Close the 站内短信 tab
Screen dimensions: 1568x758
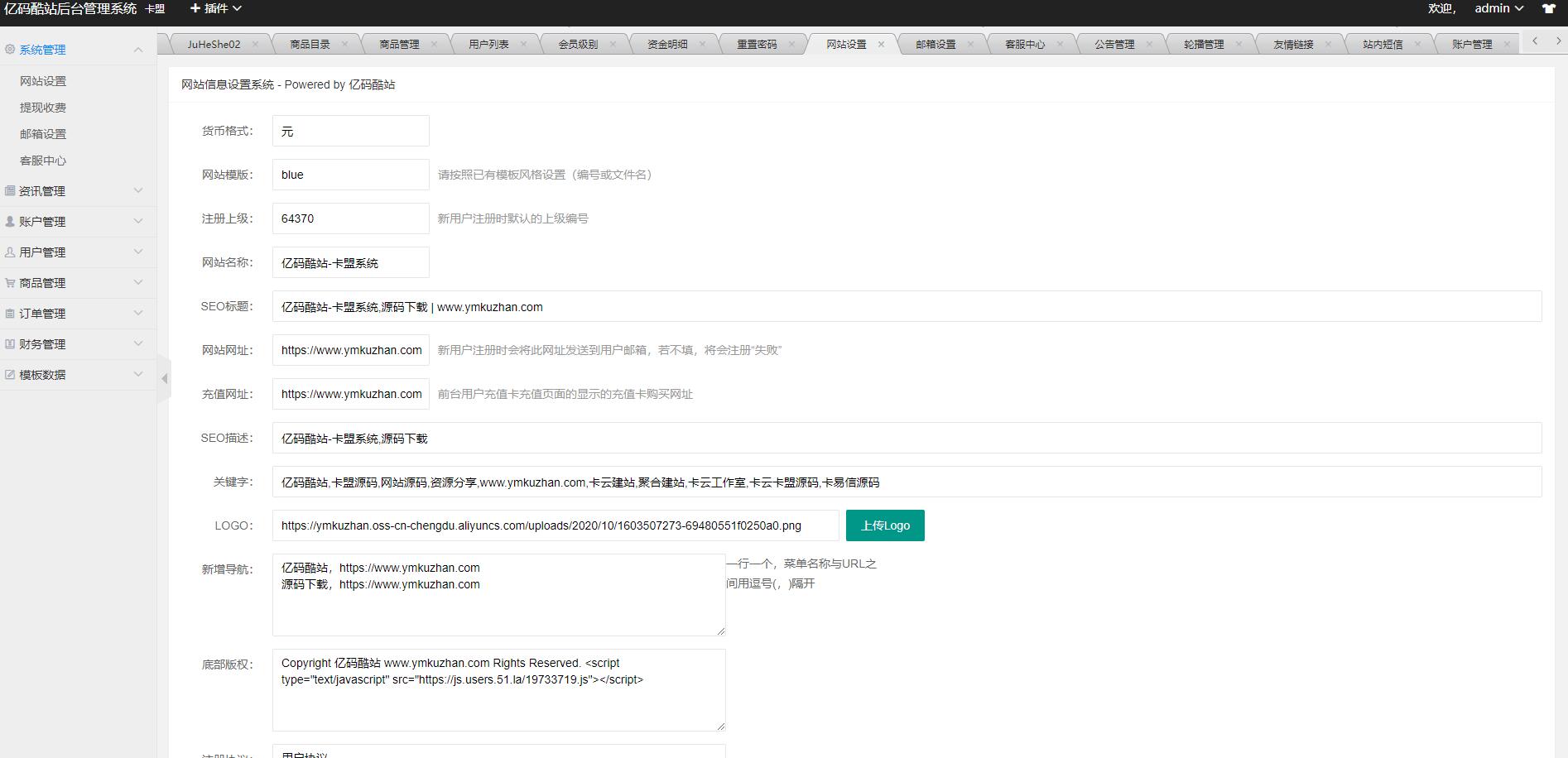pos(1417,45)
